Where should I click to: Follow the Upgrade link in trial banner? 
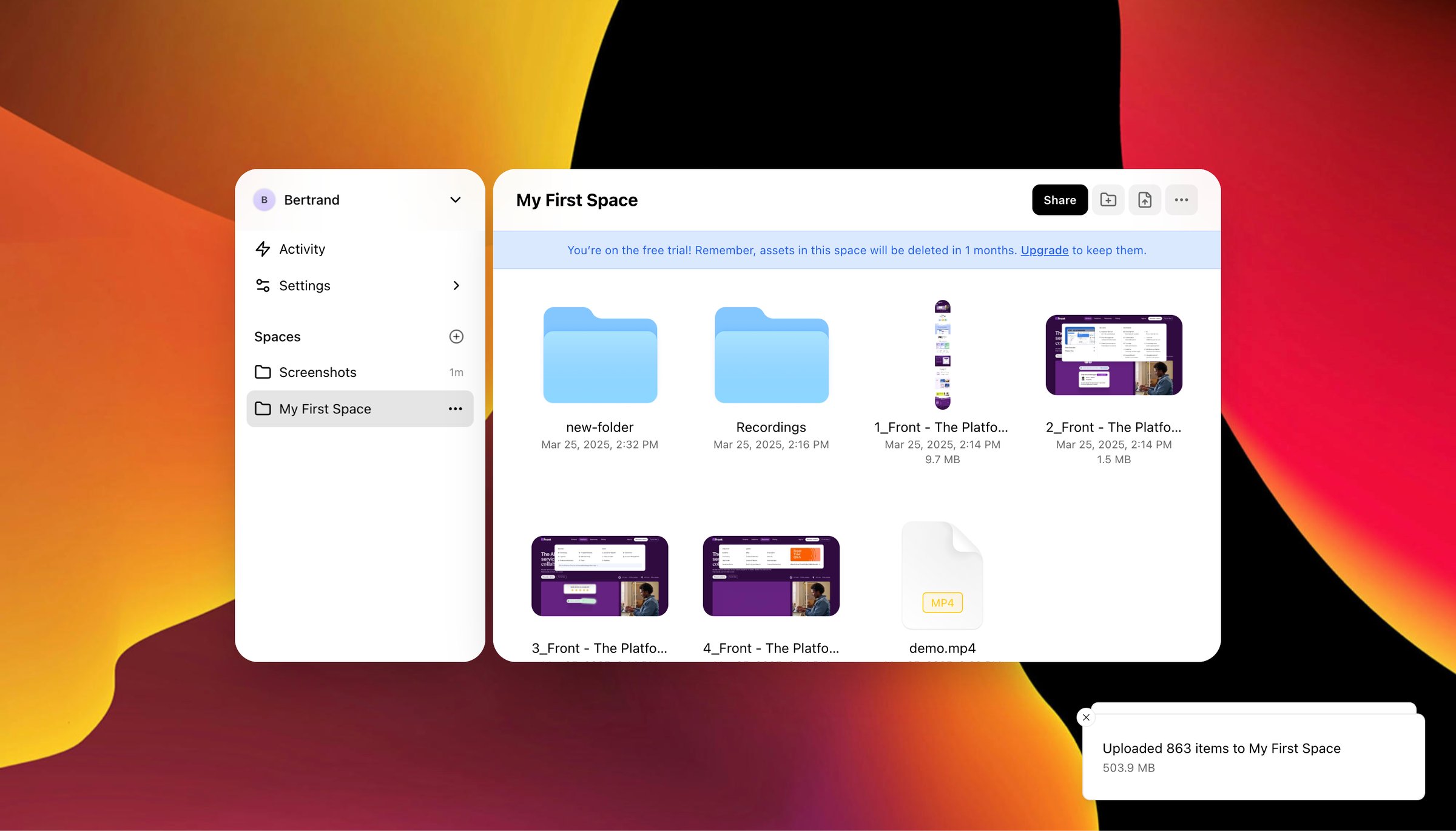(x=1044, y=250)
